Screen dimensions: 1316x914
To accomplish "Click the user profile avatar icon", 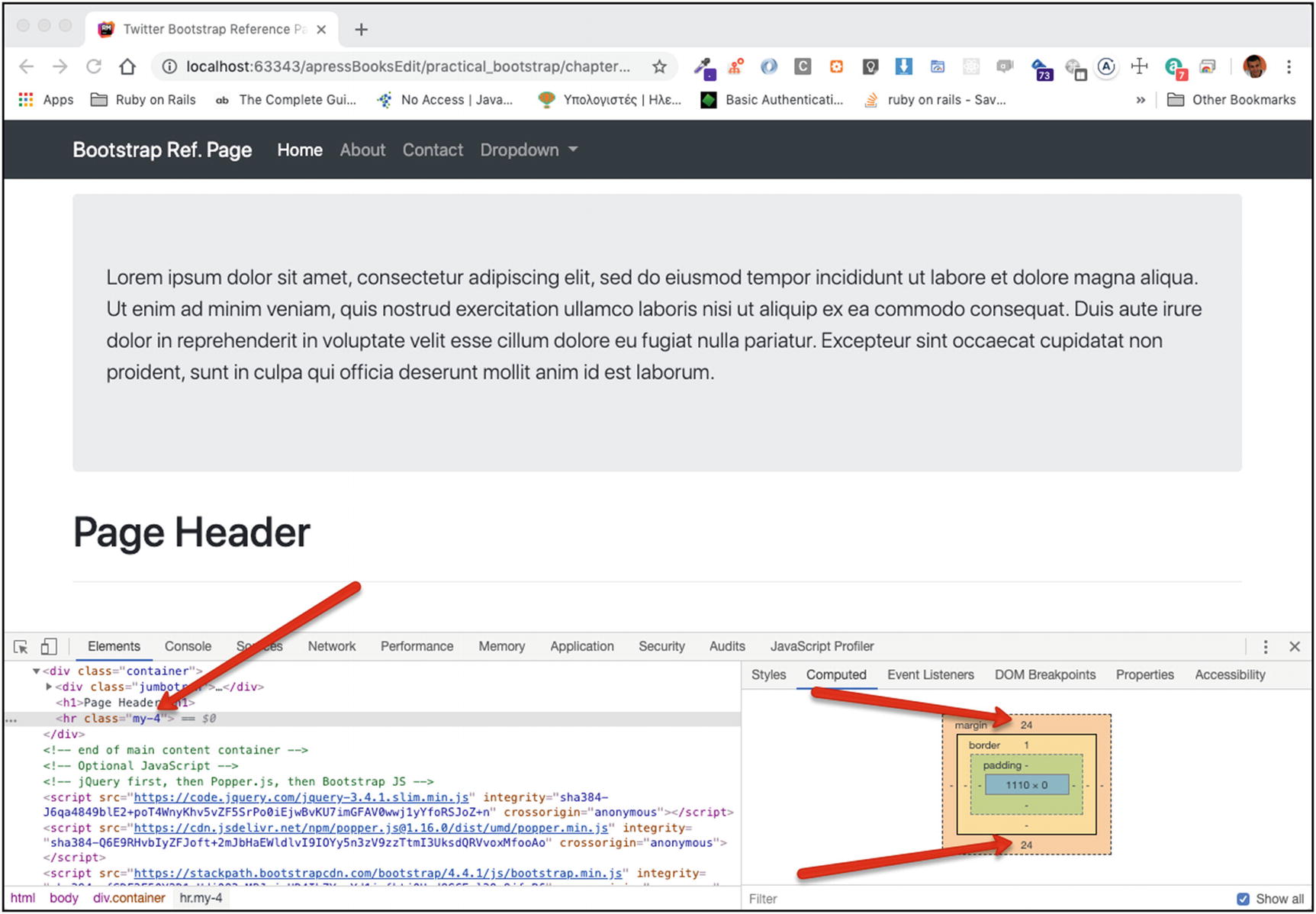I will point(1253,67).
